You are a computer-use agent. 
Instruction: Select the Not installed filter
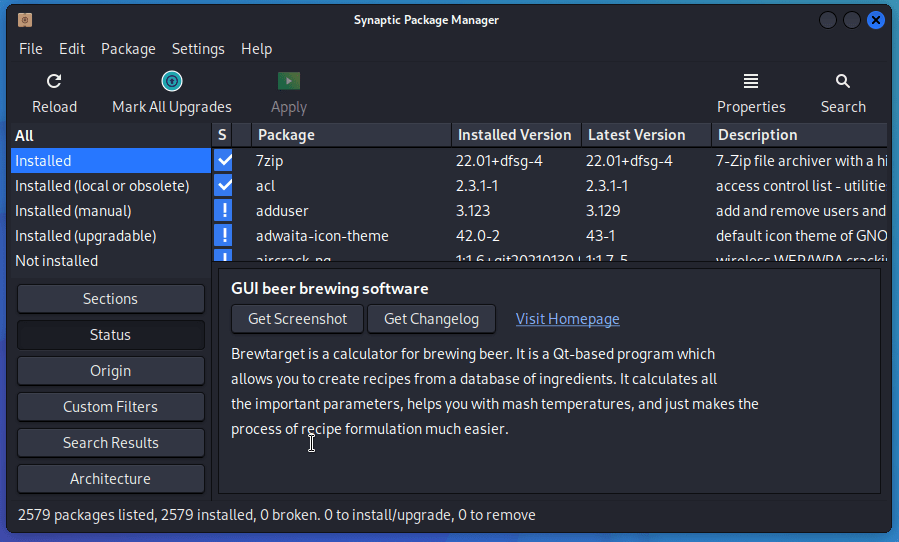(57, 261)
